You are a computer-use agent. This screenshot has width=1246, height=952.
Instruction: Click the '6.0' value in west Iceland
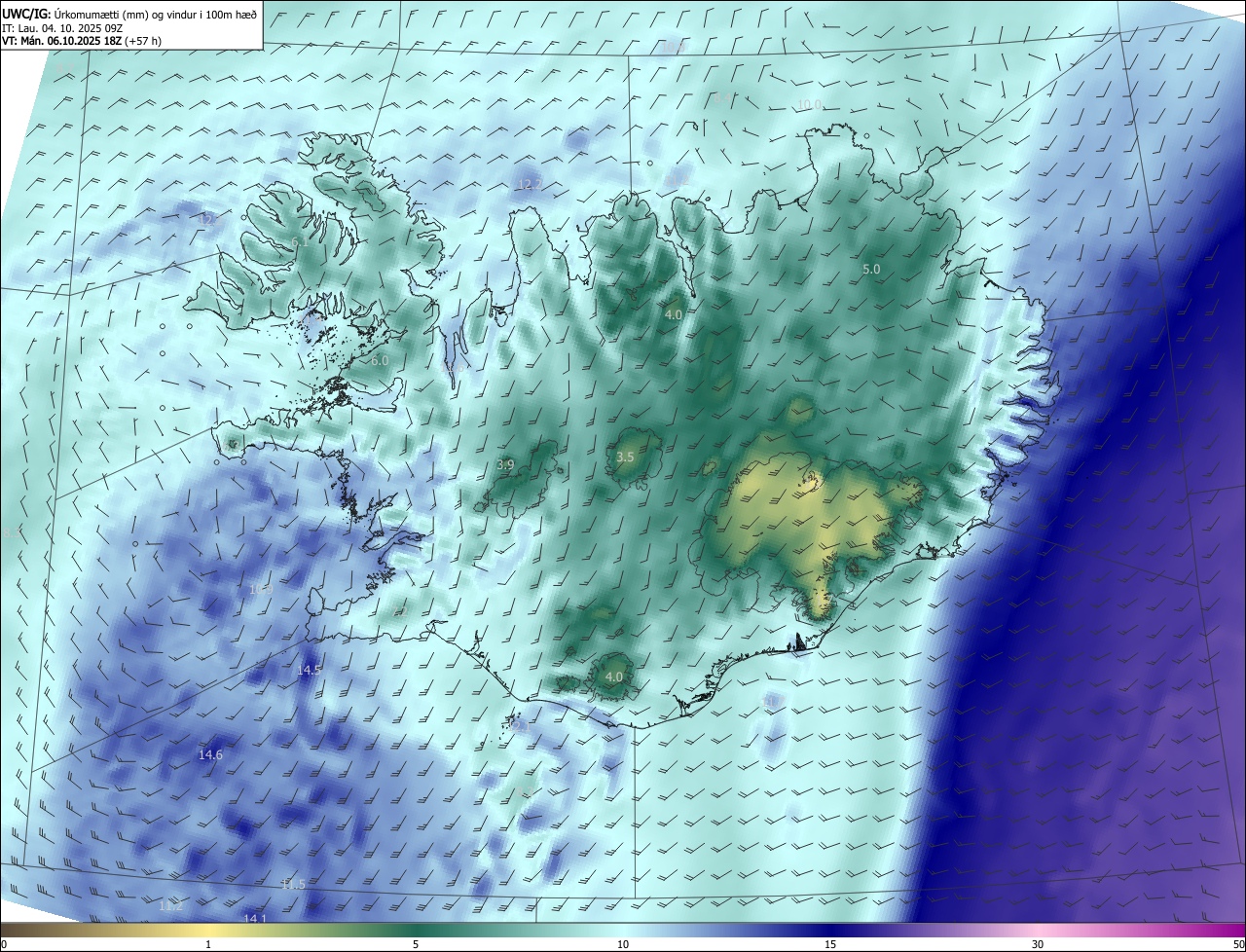(x=380, y=360)
